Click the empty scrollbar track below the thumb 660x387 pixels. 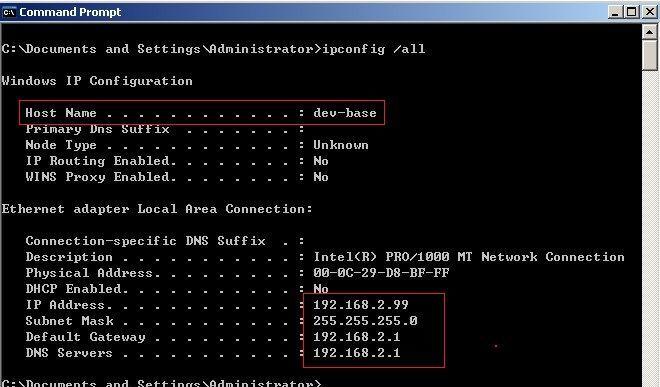pyautogui.click(x=650, y=227)
